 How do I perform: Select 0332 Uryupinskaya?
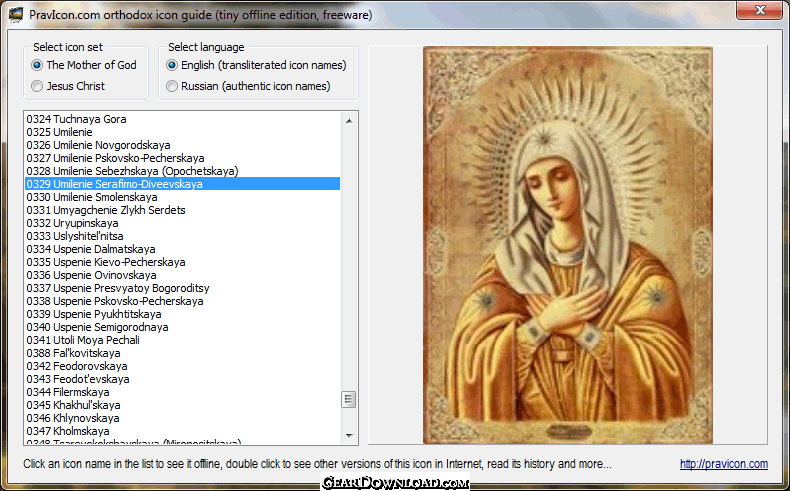183,223
